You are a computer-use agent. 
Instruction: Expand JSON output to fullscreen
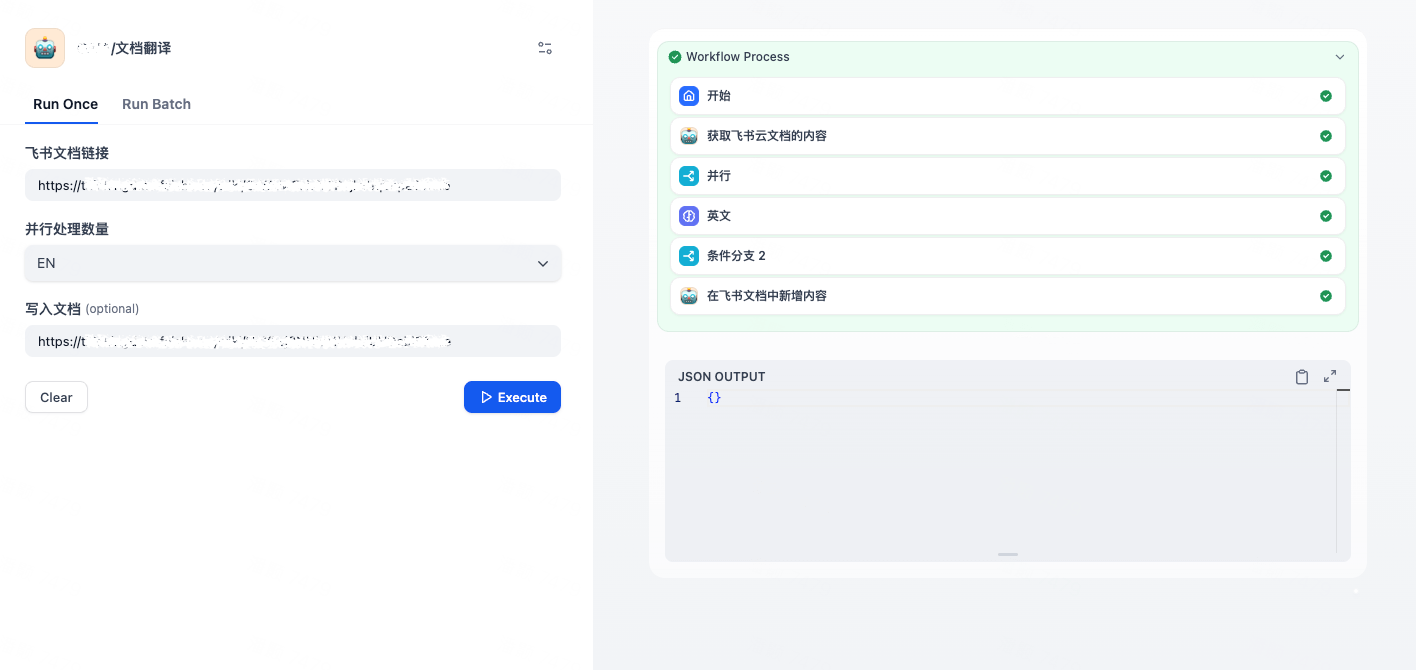[1329, 376]
